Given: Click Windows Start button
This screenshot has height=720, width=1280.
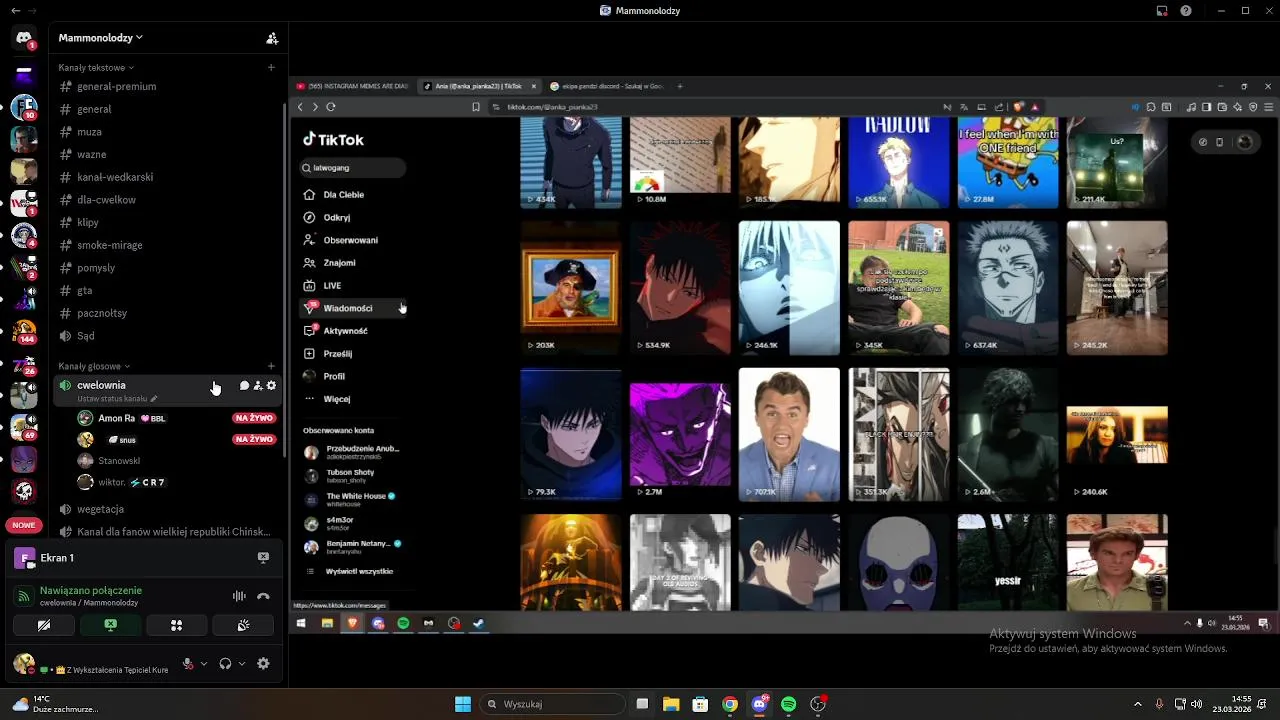Looking at the screenshot, I should tap(463, 704).
